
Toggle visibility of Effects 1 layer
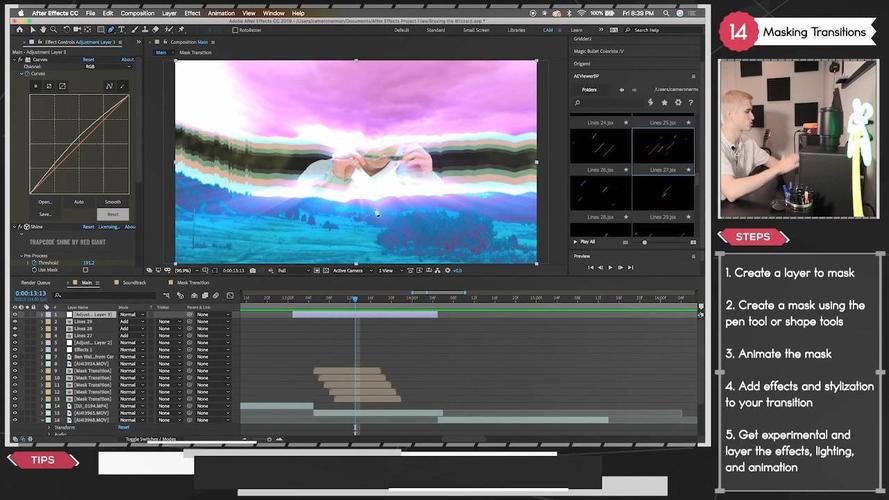pos(15,350)
